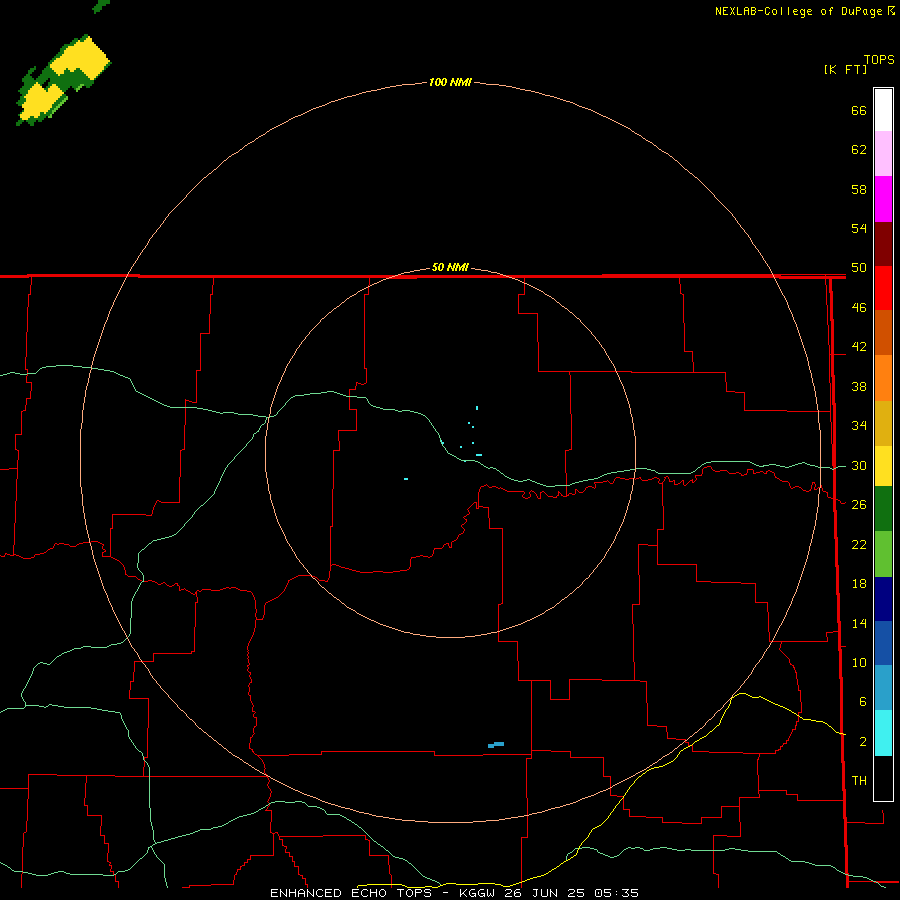Click the '50 NMI' range ring label
Image resolution: width=900 pixels, height=900 pixels.
tap(450, 267)
